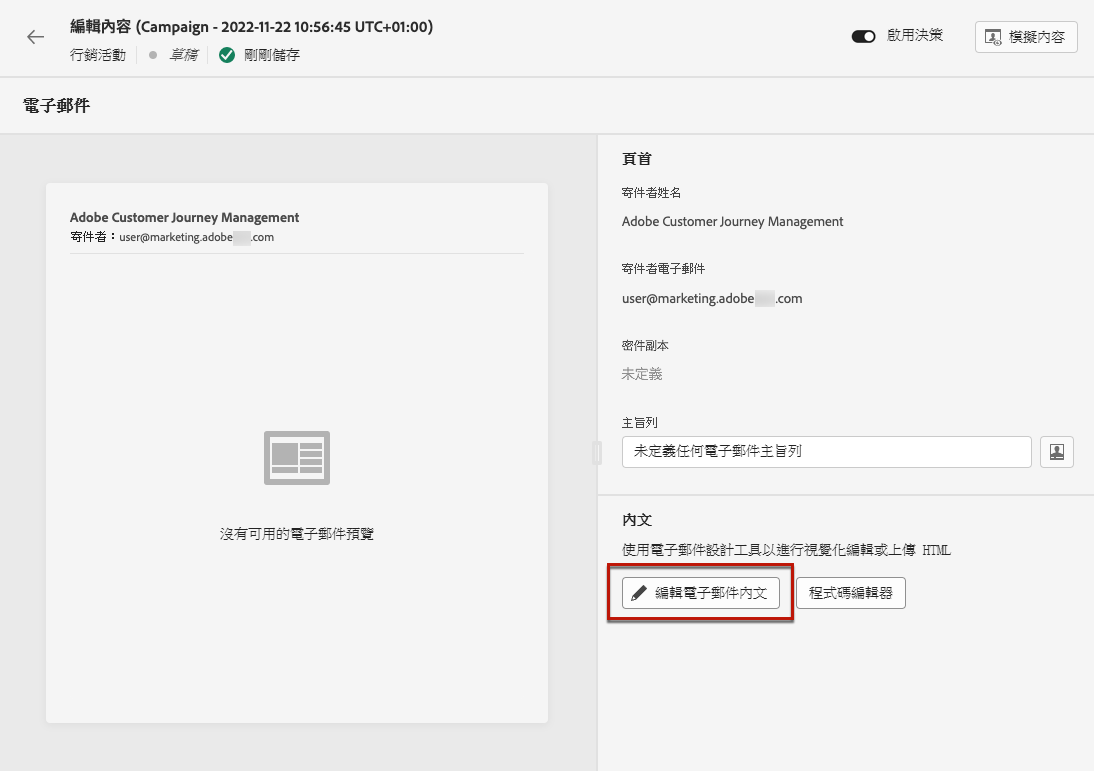Click the green saved checkmark icon
The width and height of the screenshot is (1094, 771).
pyautogui.click(x=226, y=55)
